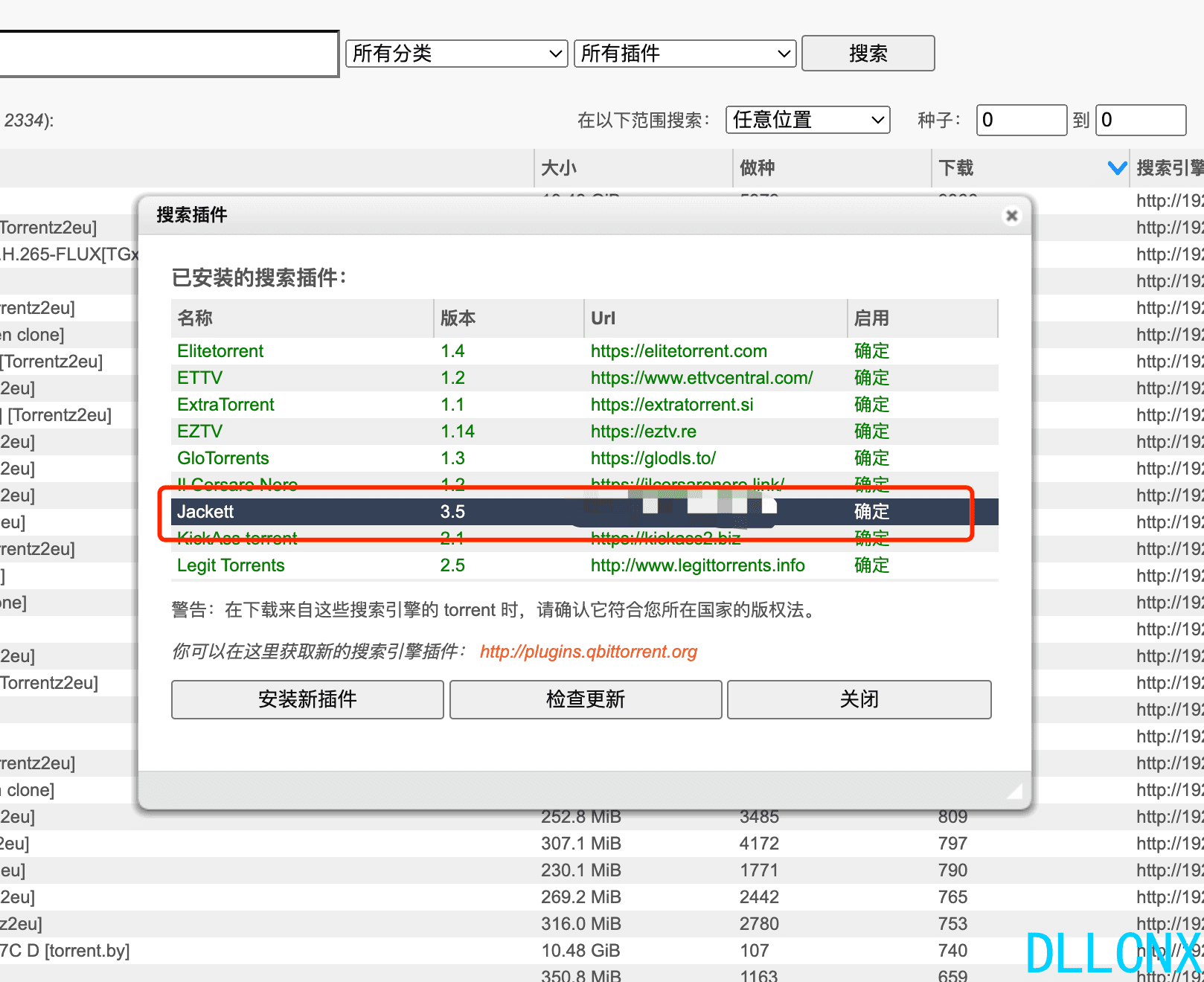Select the 307.1 MiB result row
Screen dimensions: 1204x982
[602, 844]
